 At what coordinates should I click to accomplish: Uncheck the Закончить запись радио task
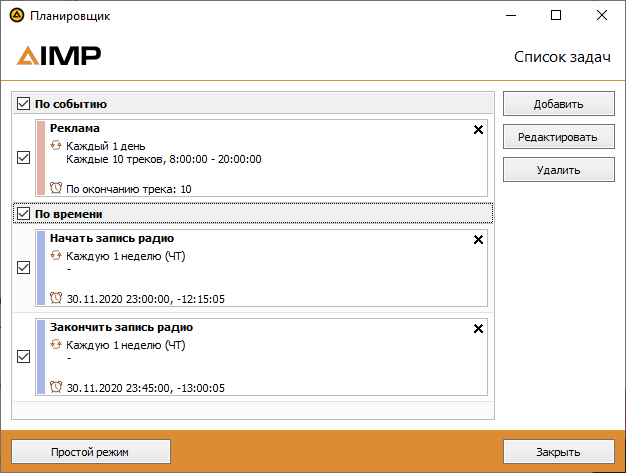coord(24,357)
